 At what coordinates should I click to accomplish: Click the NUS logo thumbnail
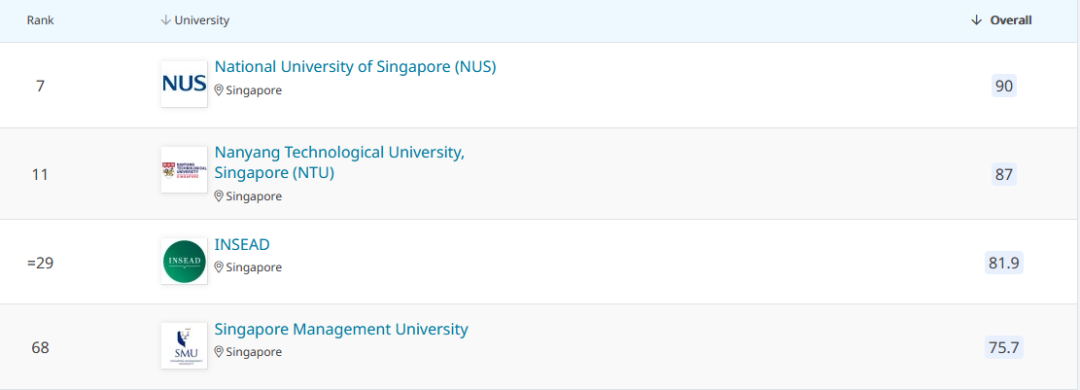click(184, 84)
